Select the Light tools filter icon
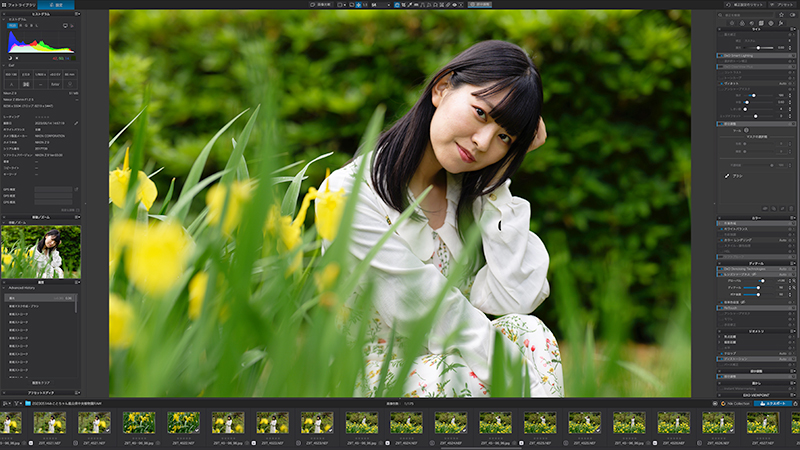This screenshot has width=800, height=450. pos(732,23)
